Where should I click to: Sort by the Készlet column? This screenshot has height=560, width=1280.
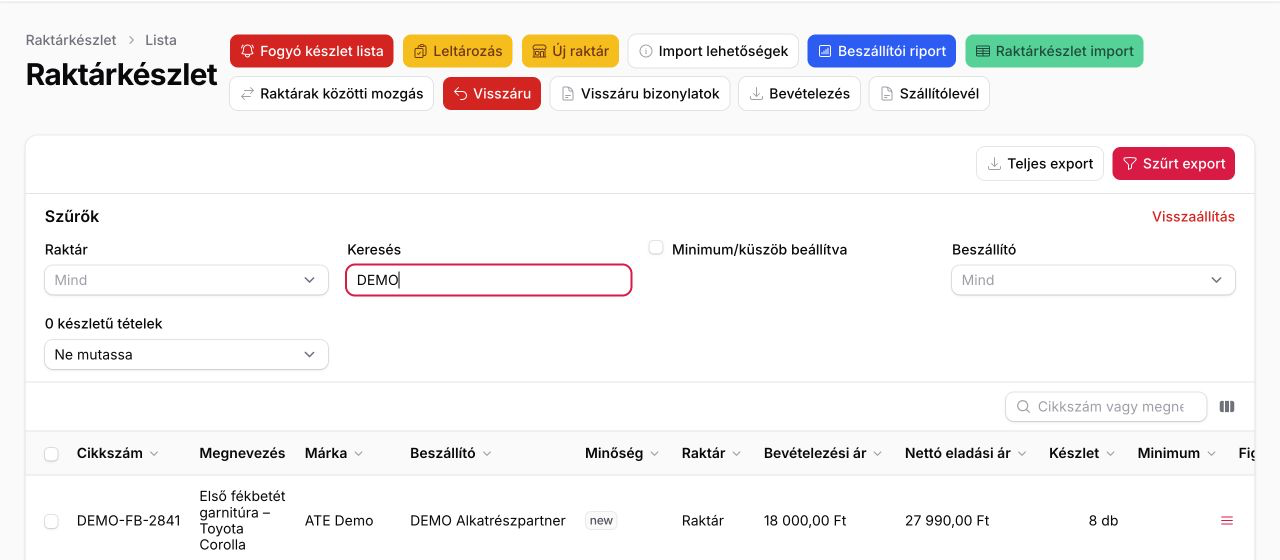[1082, 453]
